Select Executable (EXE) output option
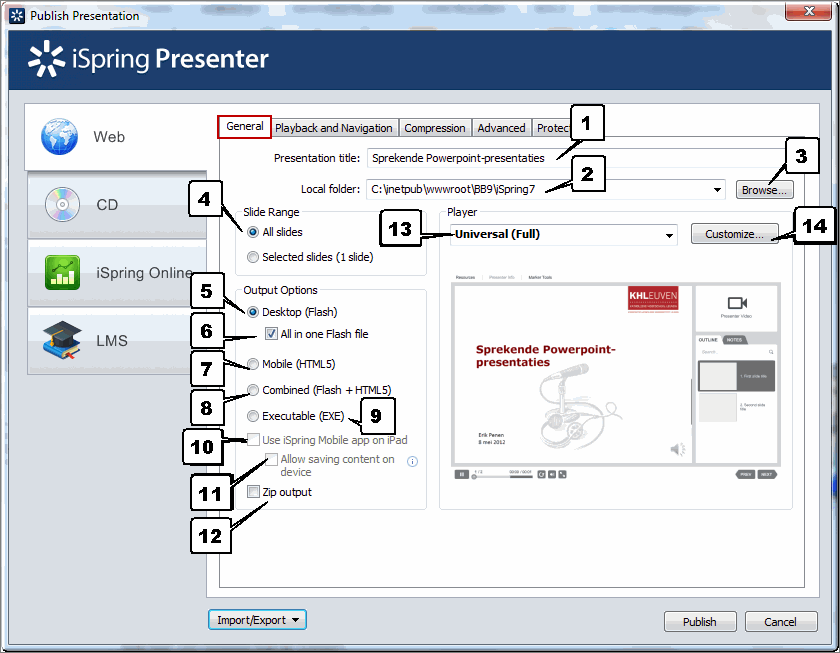Screen dimensions: 840x653 click(x=253, y=416)
